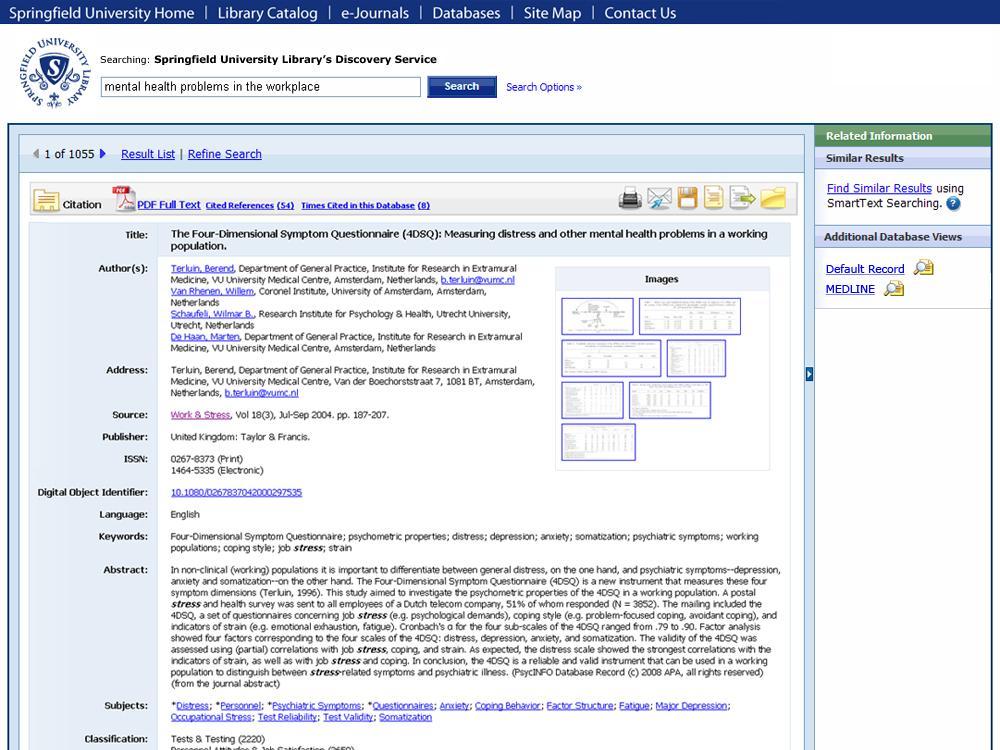This screenshot has width=1000, height=750.
Task: Click magnifier icon beside MEDLINE
Action: coord(894,288)
